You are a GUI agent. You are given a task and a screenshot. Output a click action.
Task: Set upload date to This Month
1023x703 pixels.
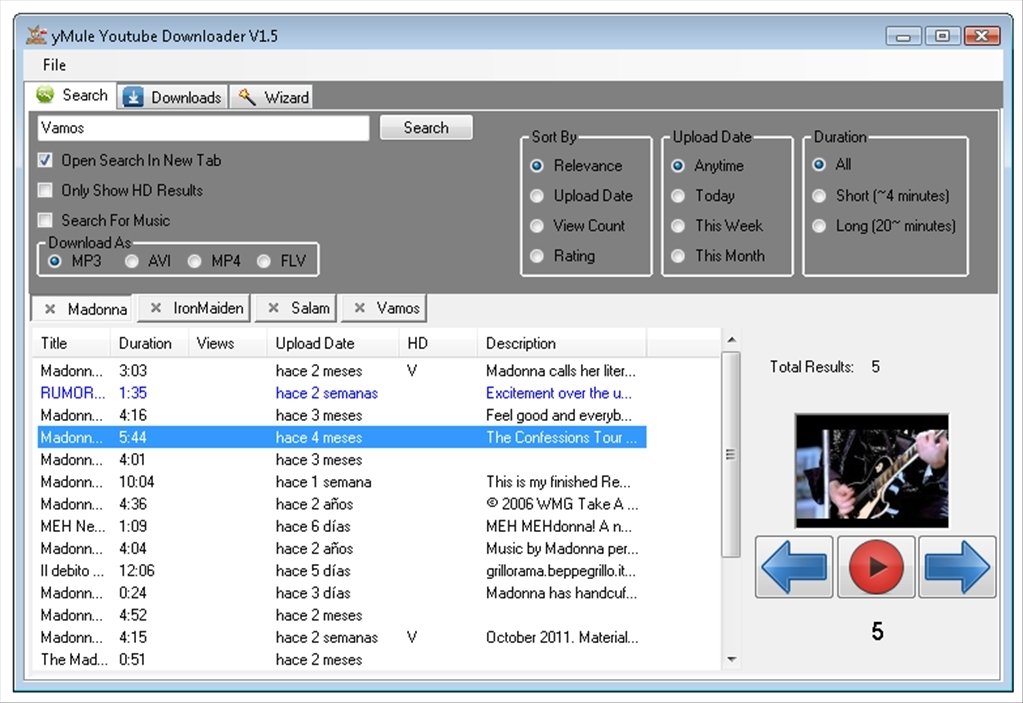678,256
